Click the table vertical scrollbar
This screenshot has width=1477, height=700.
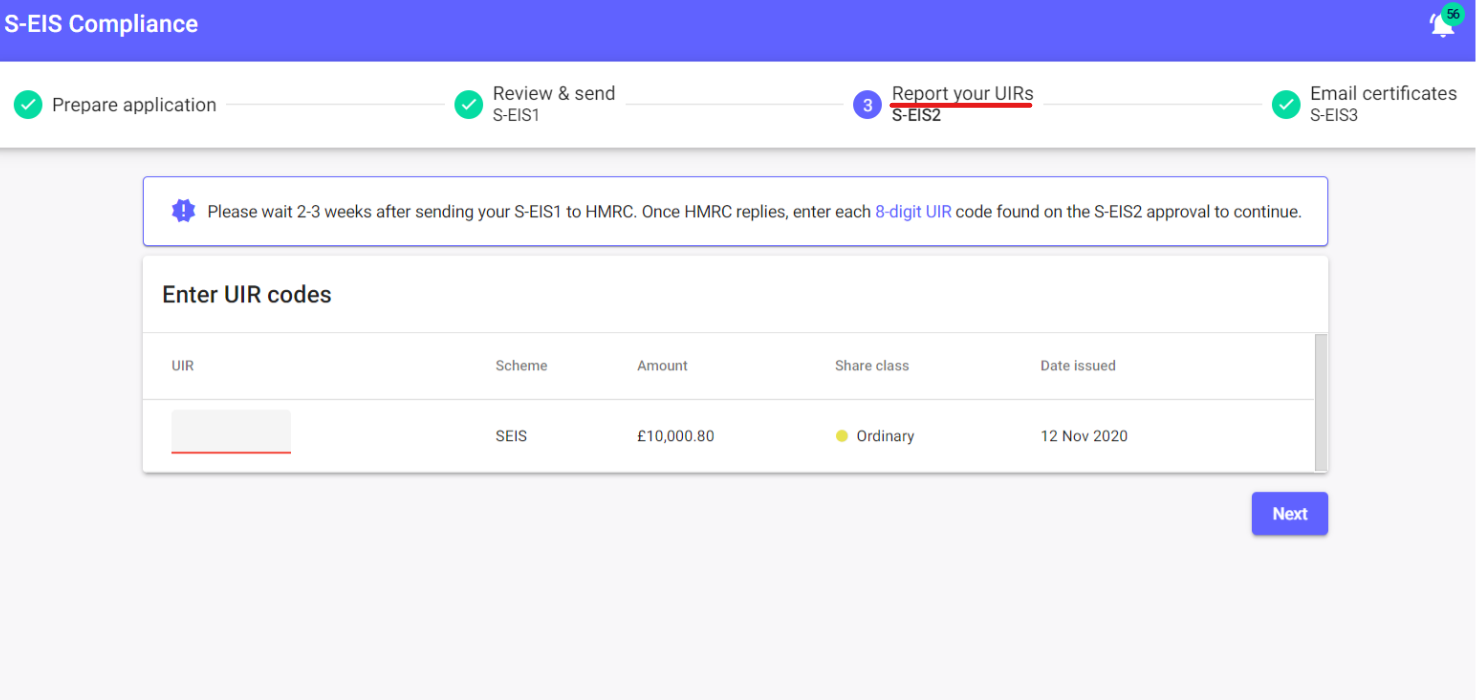1321,402
